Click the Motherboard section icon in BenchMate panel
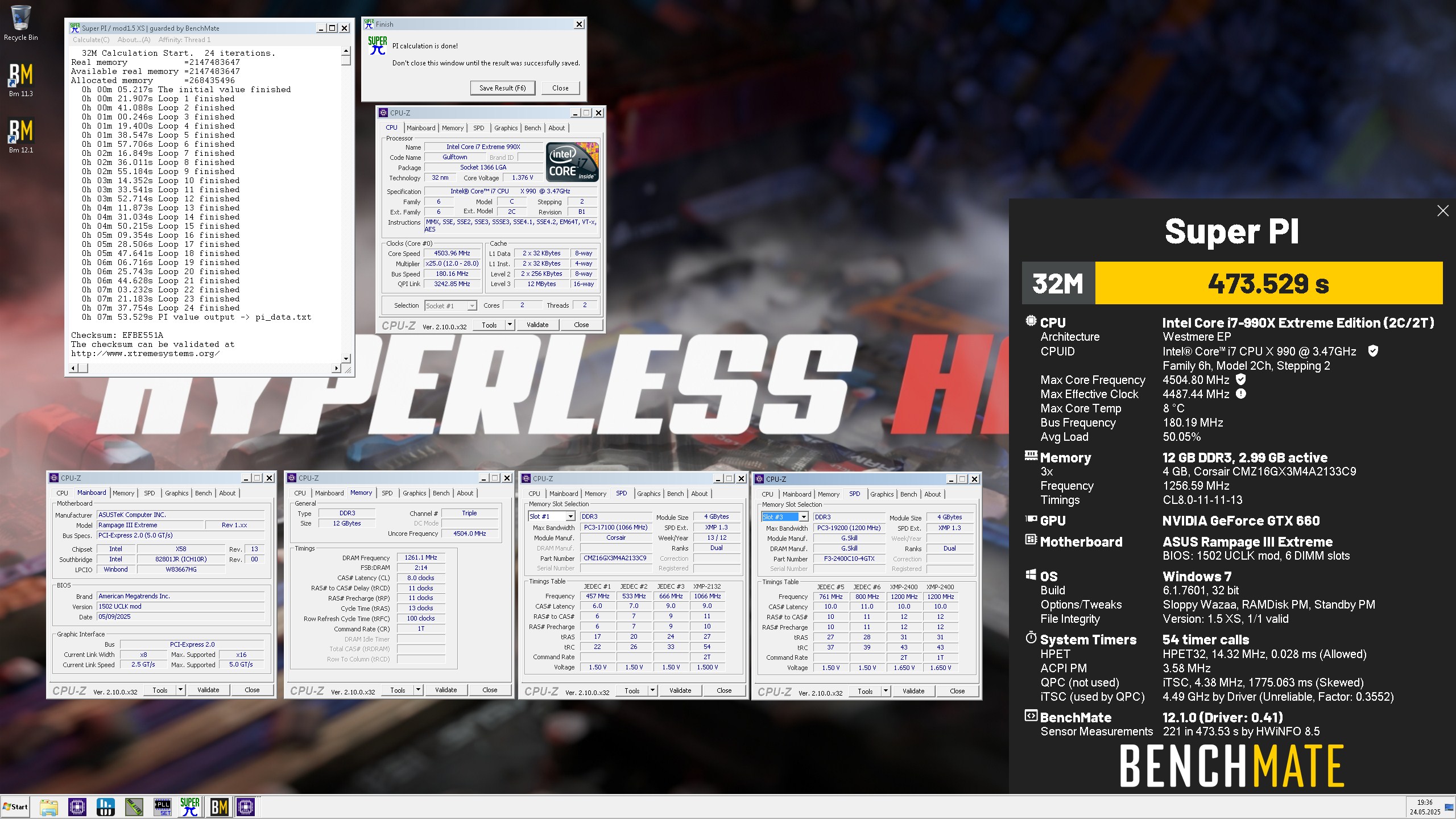This screenshot has height=819, width=1456. [x=1031, y=539]
